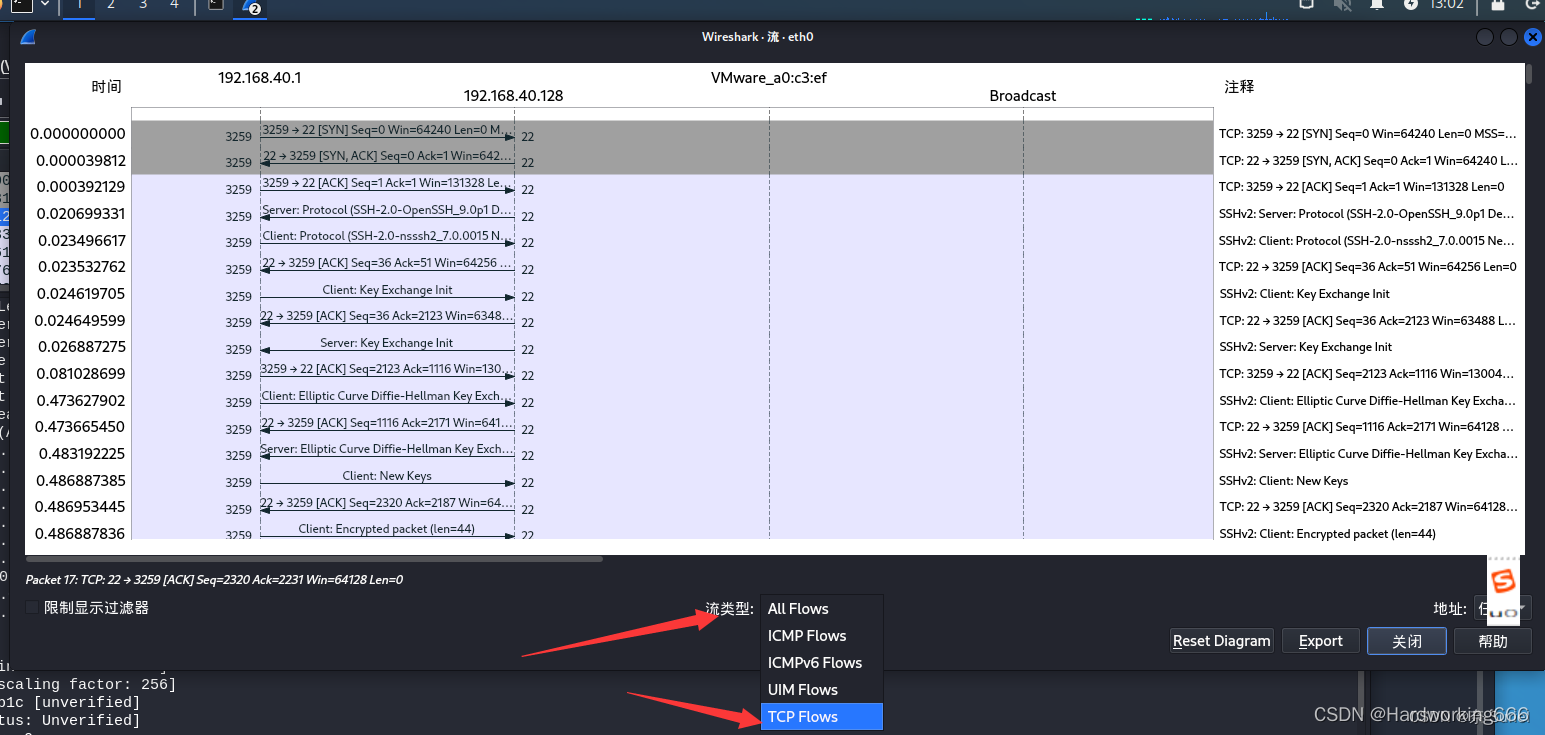Screen dimensions: 1545x735
Task: Switch to workspace 3 in the panel
Action: coord(143,6)
